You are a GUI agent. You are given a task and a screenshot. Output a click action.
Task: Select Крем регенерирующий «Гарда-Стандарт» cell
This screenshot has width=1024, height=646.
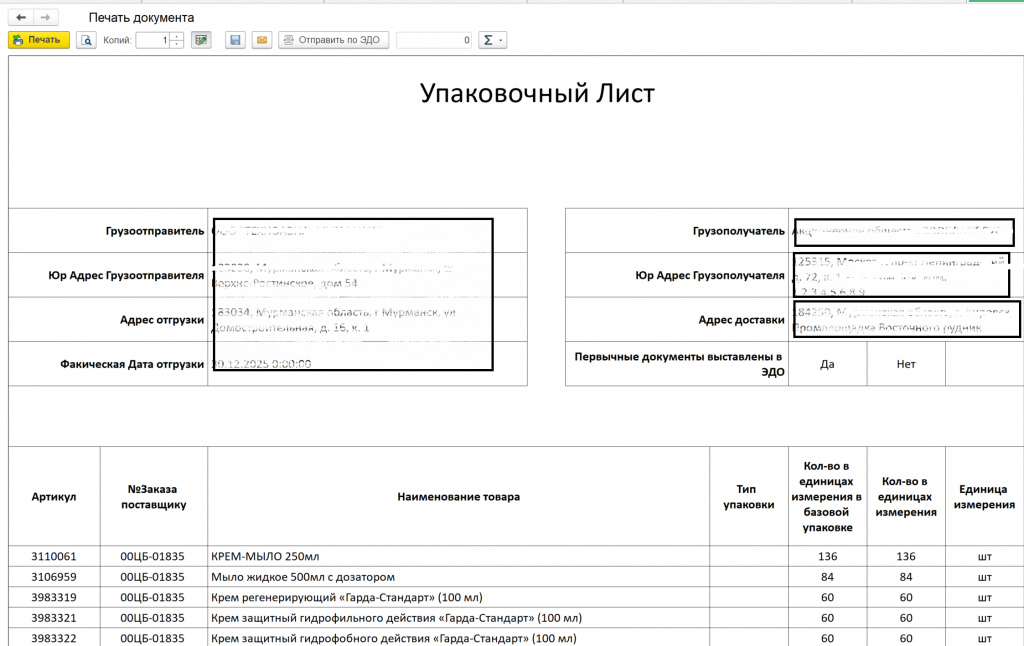[458, 597]
